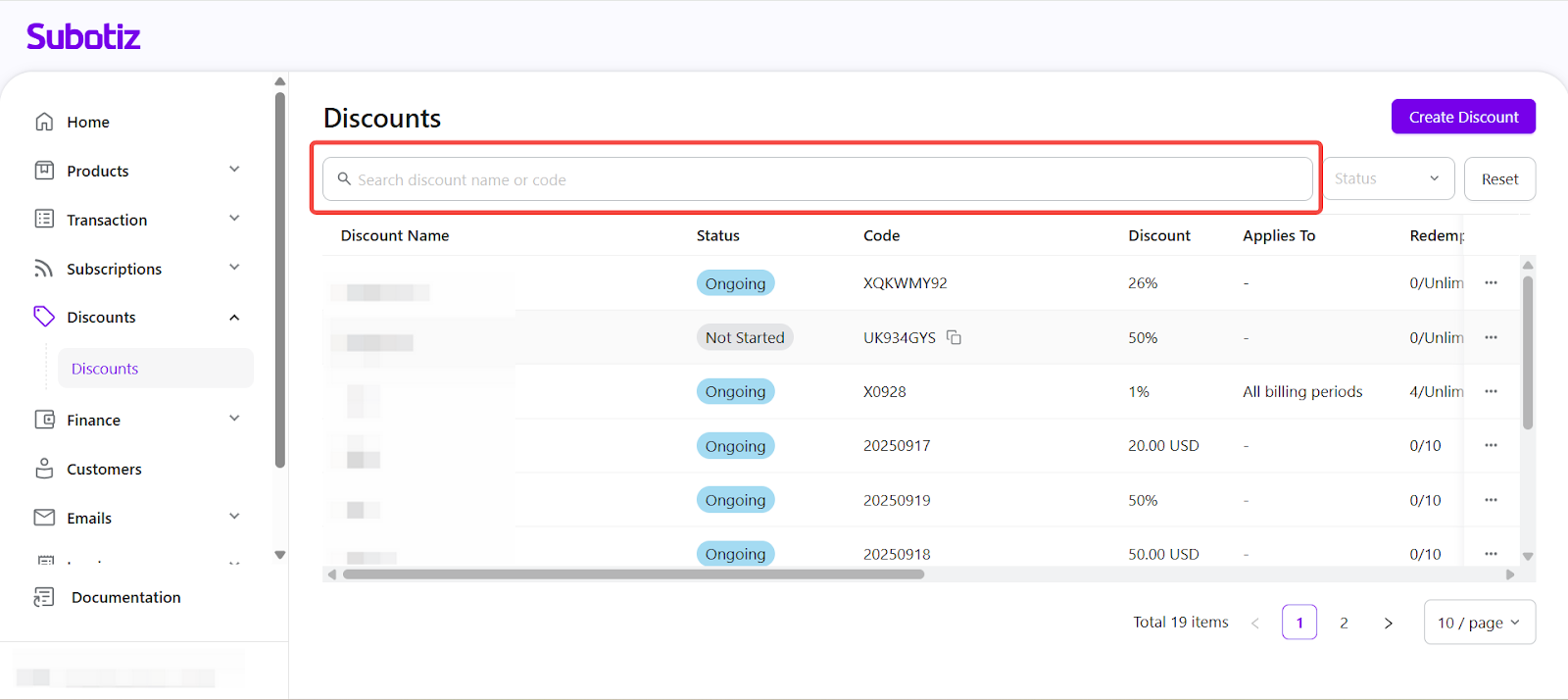Collapse the Discounts menu section
Screen dimensions: 1568x700
click(x=234, y=318)
